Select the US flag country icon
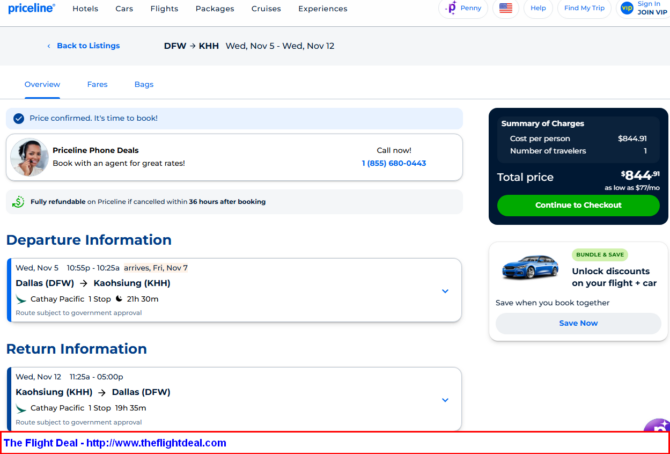 [x=505, y=8]
